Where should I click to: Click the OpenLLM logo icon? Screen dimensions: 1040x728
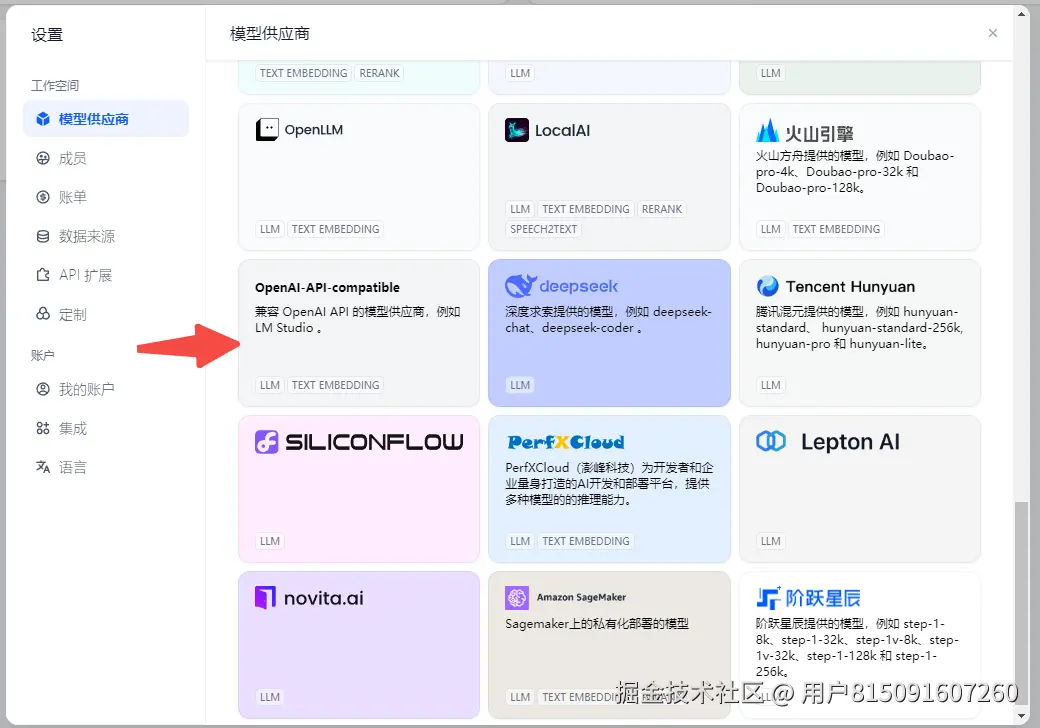(x=267, y=129)
